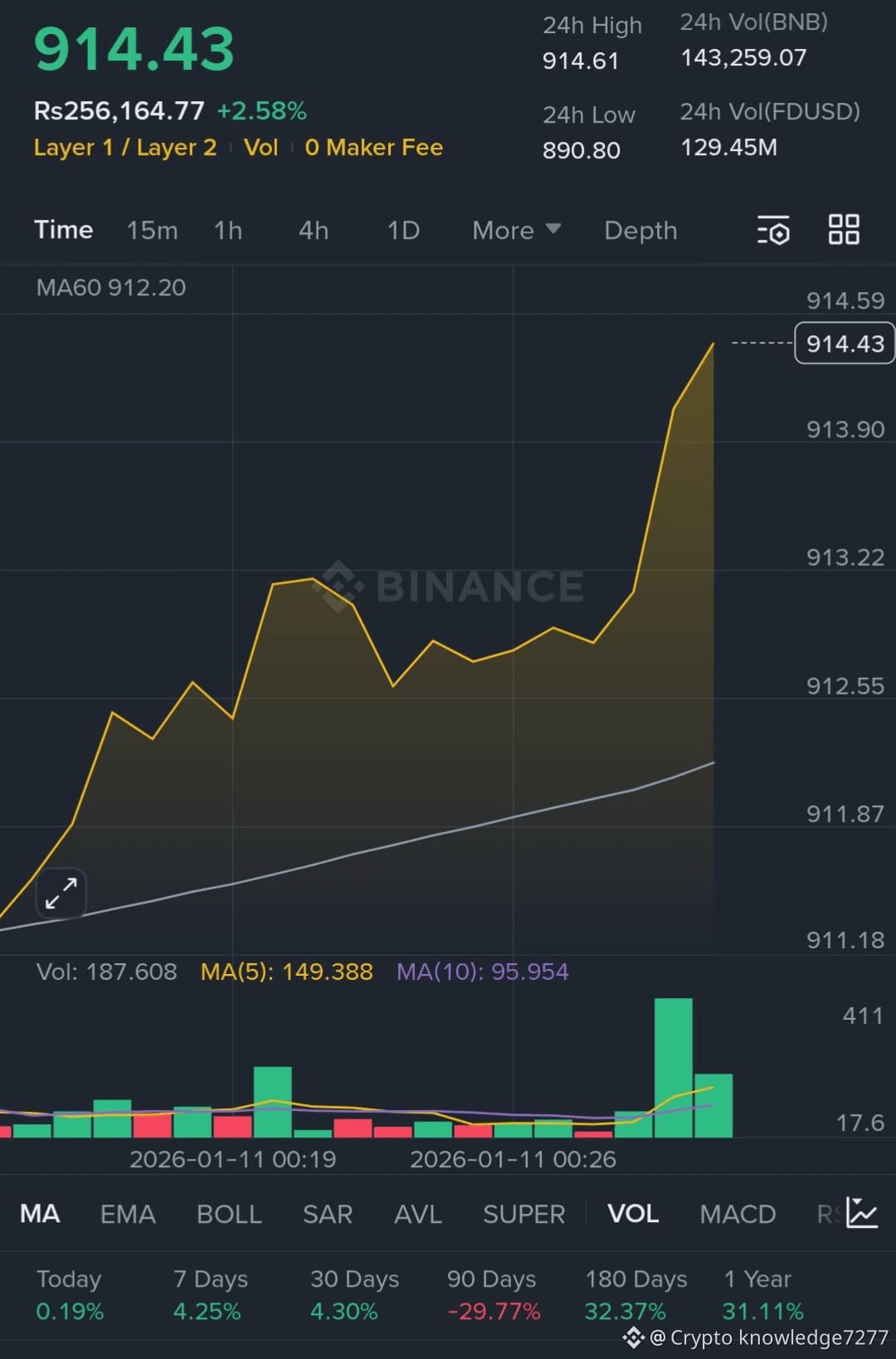Image resolution: width=896 pixels, height=1359 pixels.
Task: Click the tallest green volume bar
Action: point(673,1067)
